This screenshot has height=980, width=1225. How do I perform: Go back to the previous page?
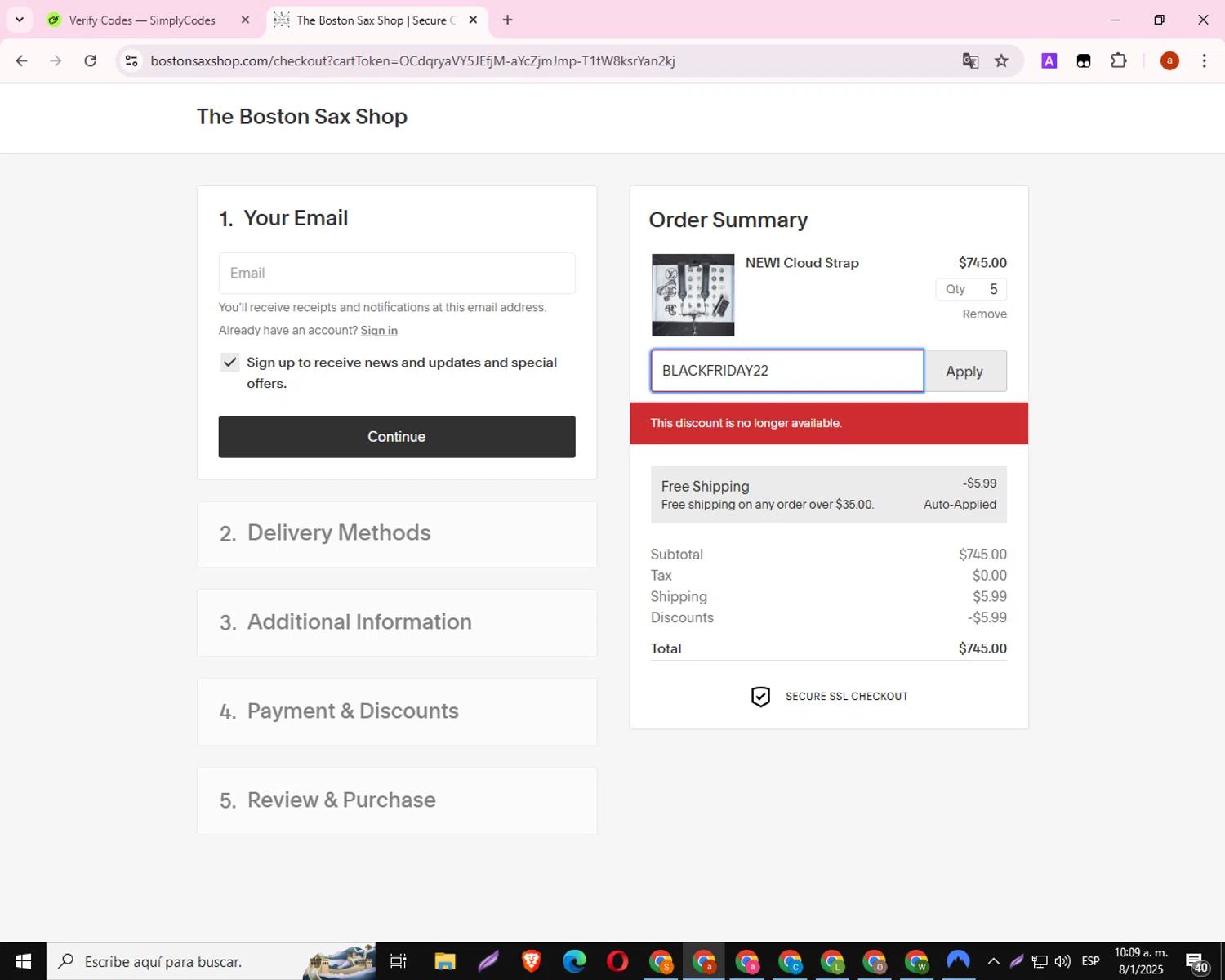(x=22, y=60)
